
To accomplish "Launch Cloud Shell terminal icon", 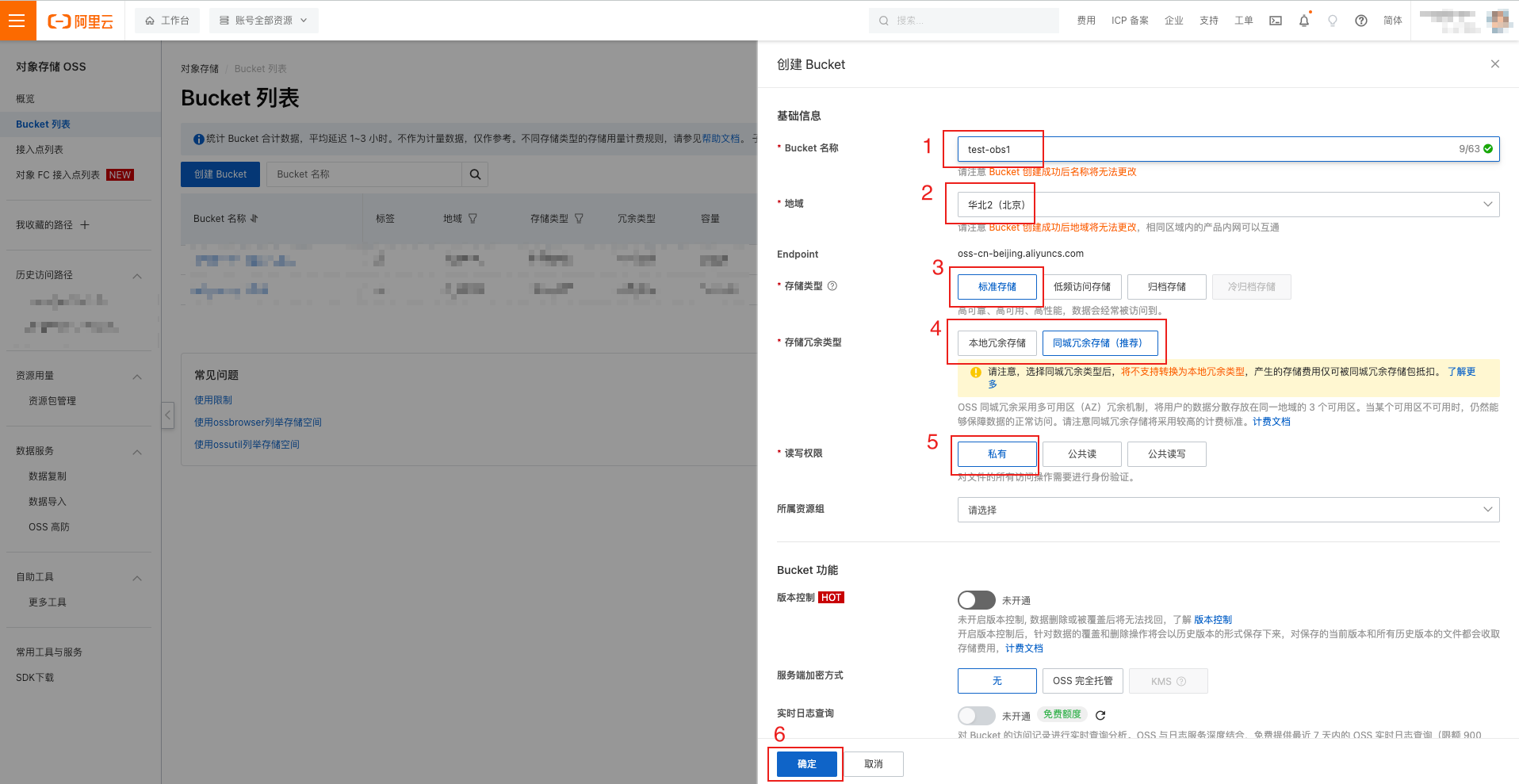I will point(1276,21).
